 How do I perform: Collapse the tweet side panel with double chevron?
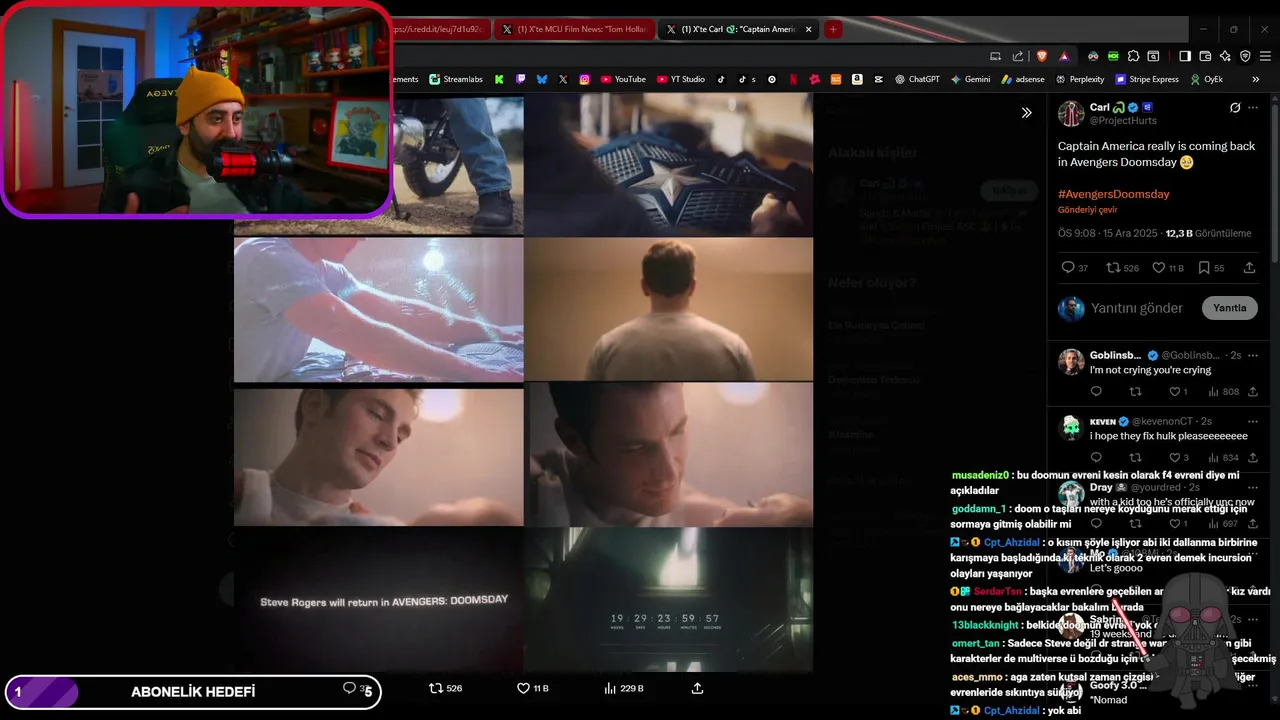click(x=1026, y=113)
